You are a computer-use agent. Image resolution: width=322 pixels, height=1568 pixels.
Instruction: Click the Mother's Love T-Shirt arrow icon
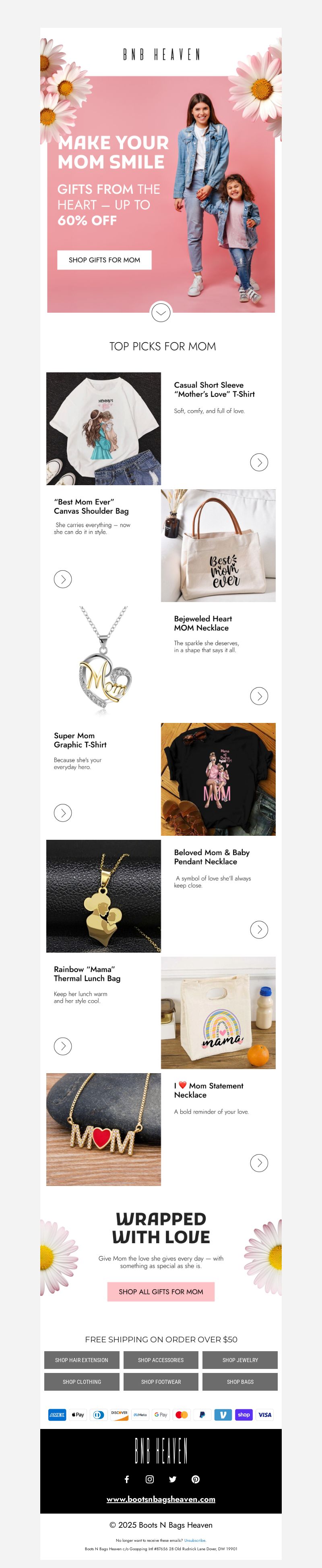point(260,462)
